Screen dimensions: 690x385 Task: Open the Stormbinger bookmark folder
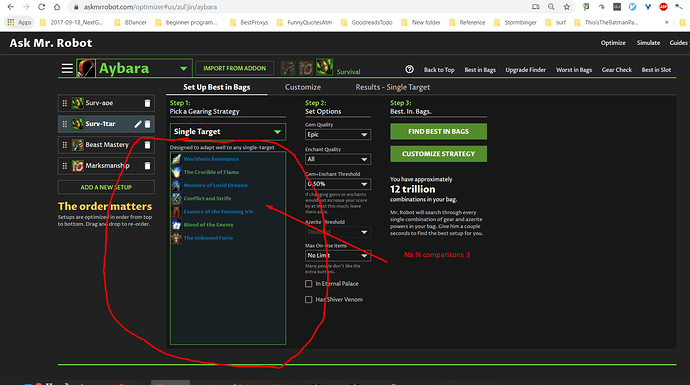[515, 22]
